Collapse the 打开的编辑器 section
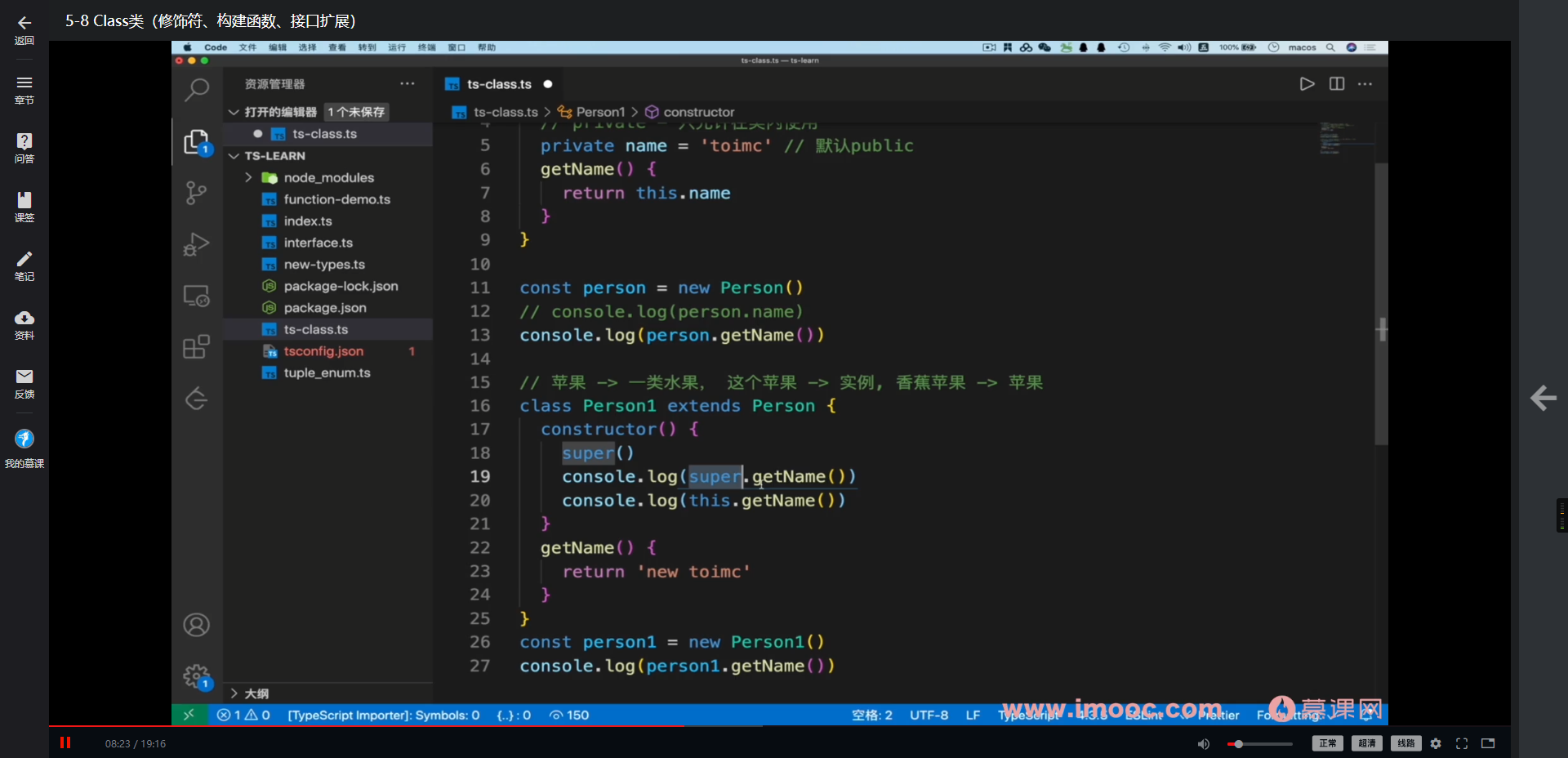The image size is (1568, 758). pyautogui.click(x=234, y=112)
